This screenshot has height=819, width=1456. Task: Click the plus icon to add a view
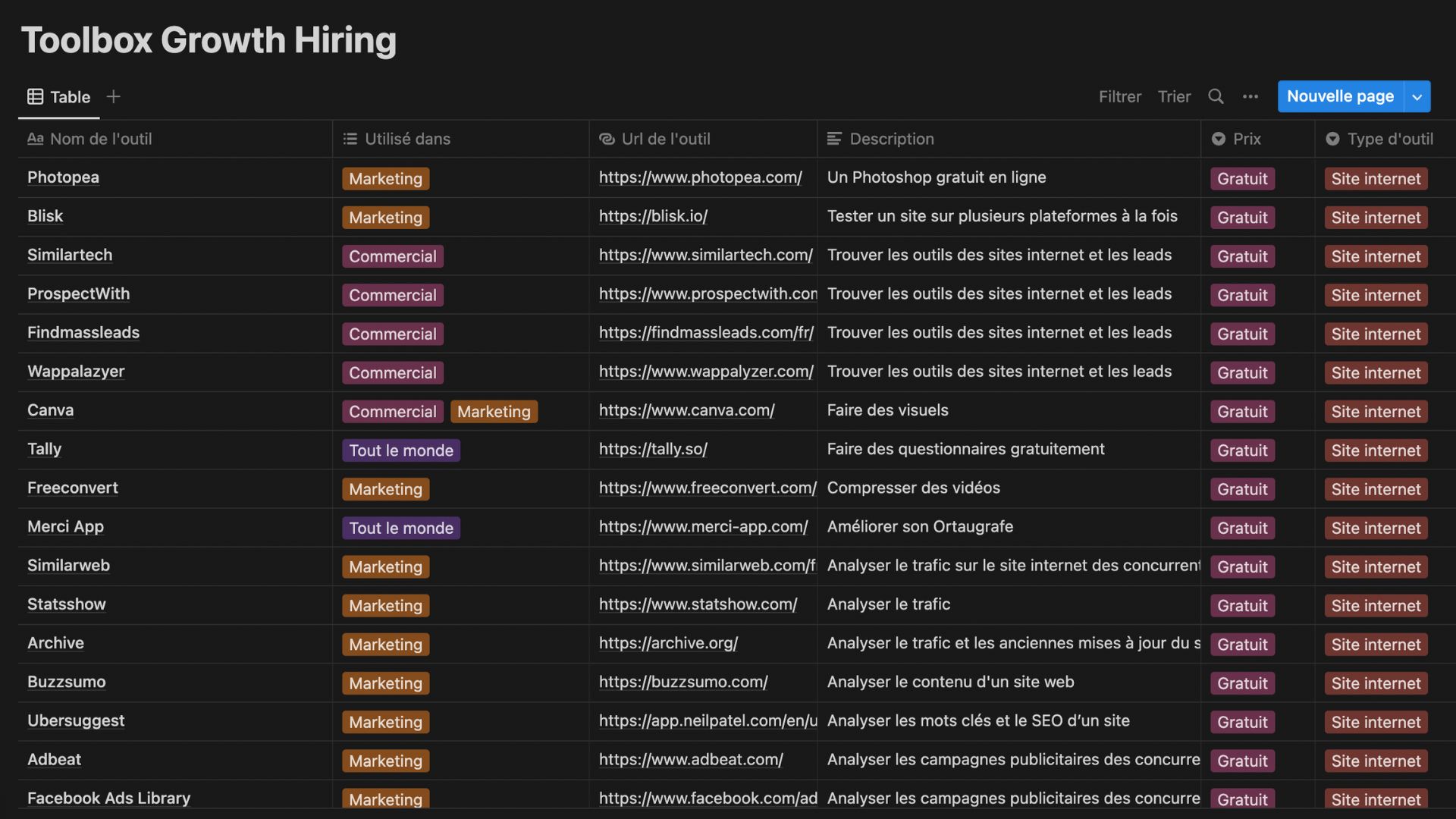[x=114, y=96]
